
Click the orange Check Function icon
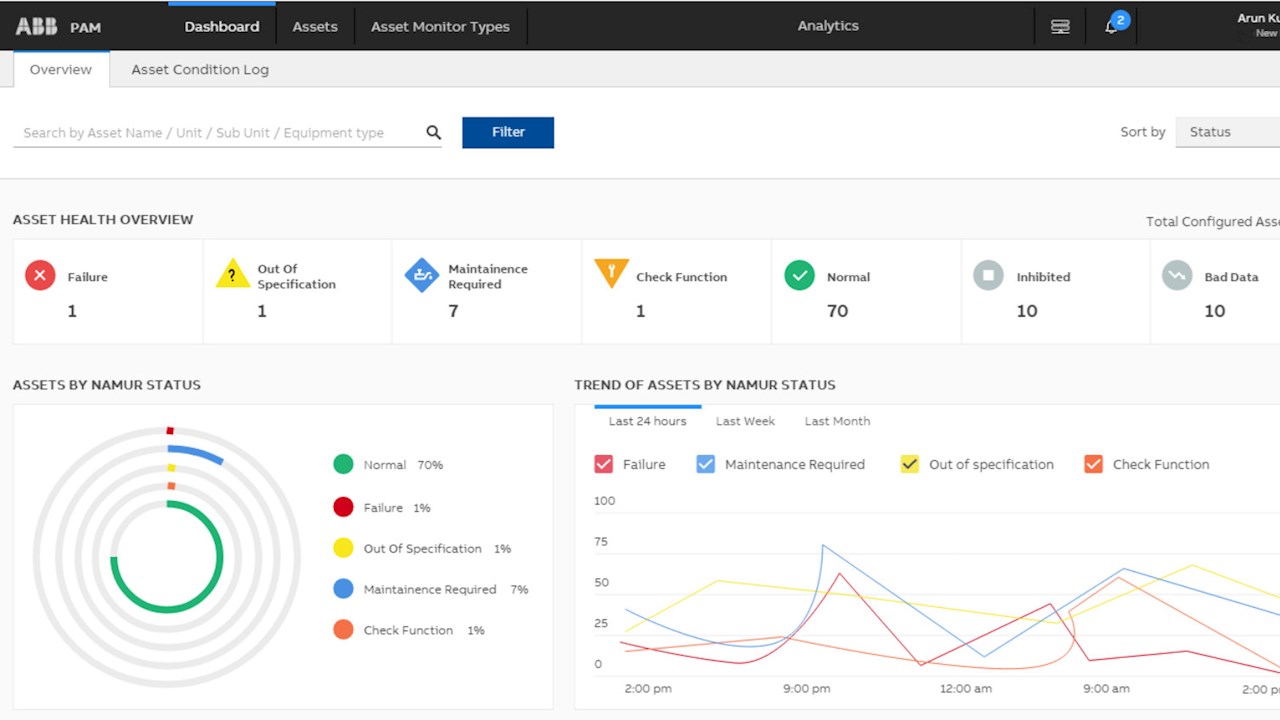(x=611, y=273)
